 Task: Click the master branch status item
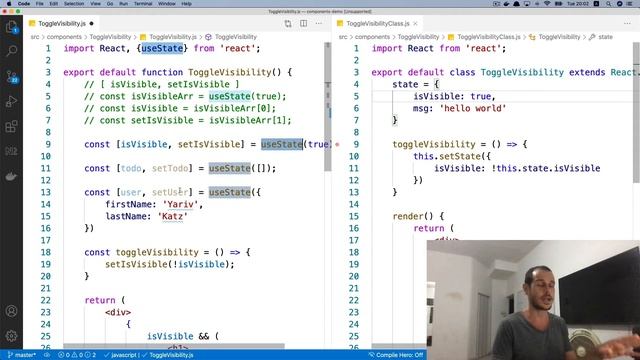22,355
